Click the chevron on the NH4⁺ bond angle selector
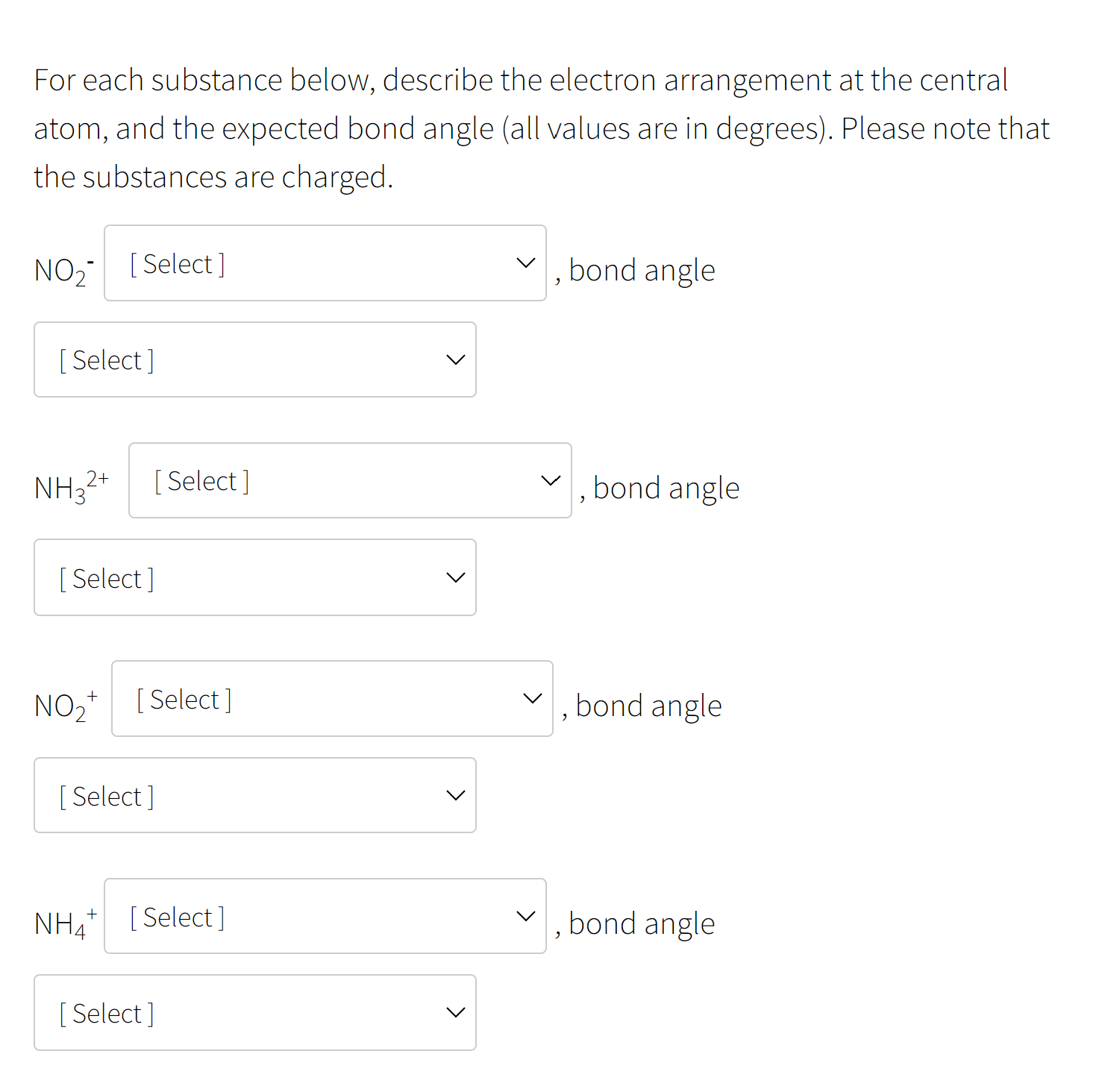This screenshot has height=1092, width=1108. pos(455,1013)
